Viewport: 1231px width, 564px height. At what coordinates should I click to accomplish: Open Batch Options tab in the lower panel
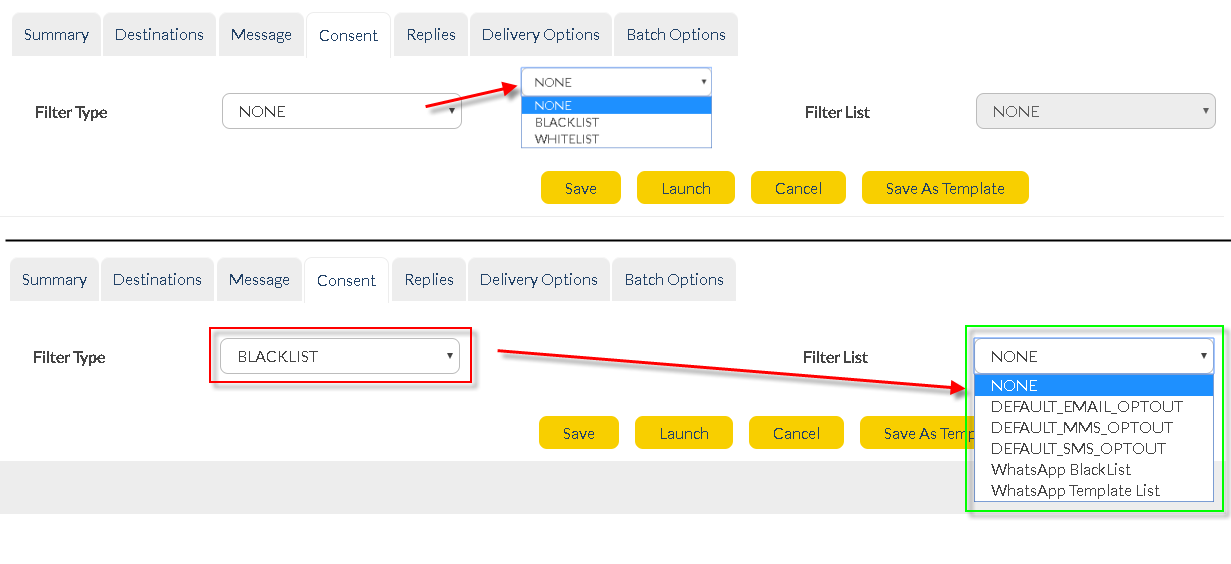pos(674,280)
